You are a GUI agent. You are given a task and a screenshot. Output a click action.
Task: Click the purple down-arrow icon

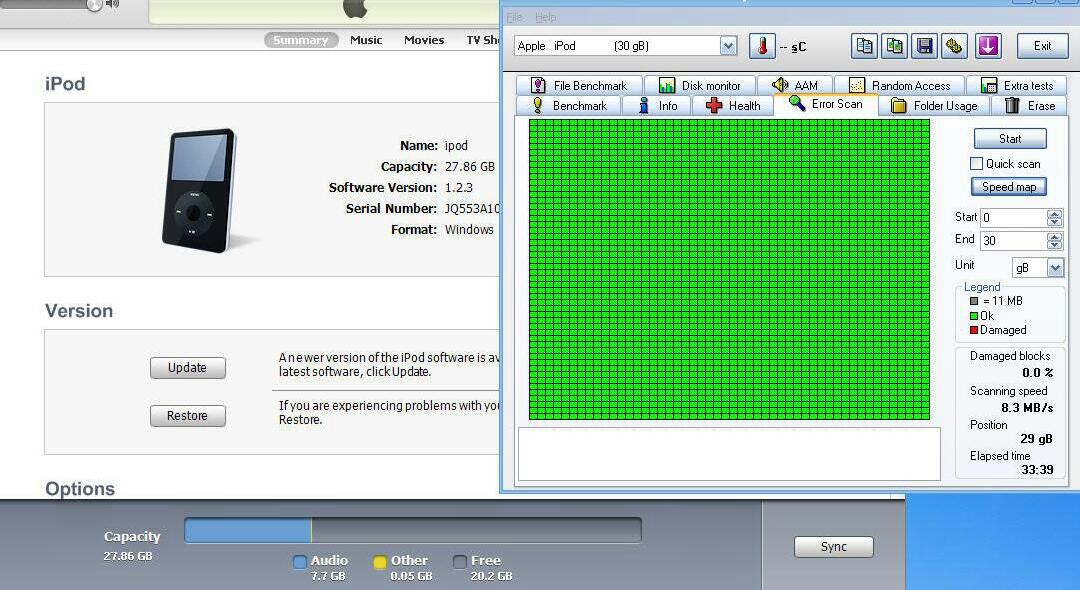click(x=988, y=46)
